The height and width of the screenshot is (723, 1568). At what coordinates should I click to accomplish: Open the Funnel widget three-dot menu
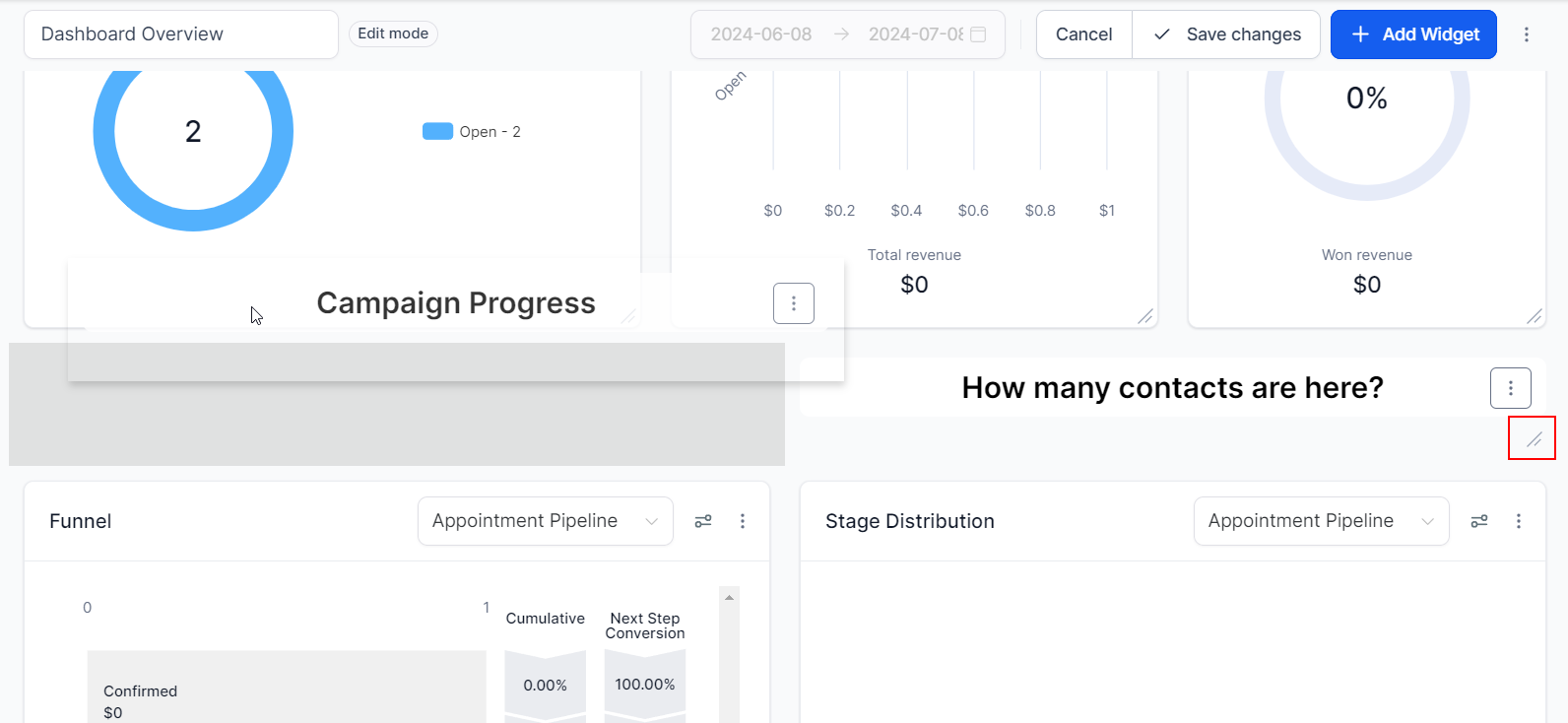743,521
